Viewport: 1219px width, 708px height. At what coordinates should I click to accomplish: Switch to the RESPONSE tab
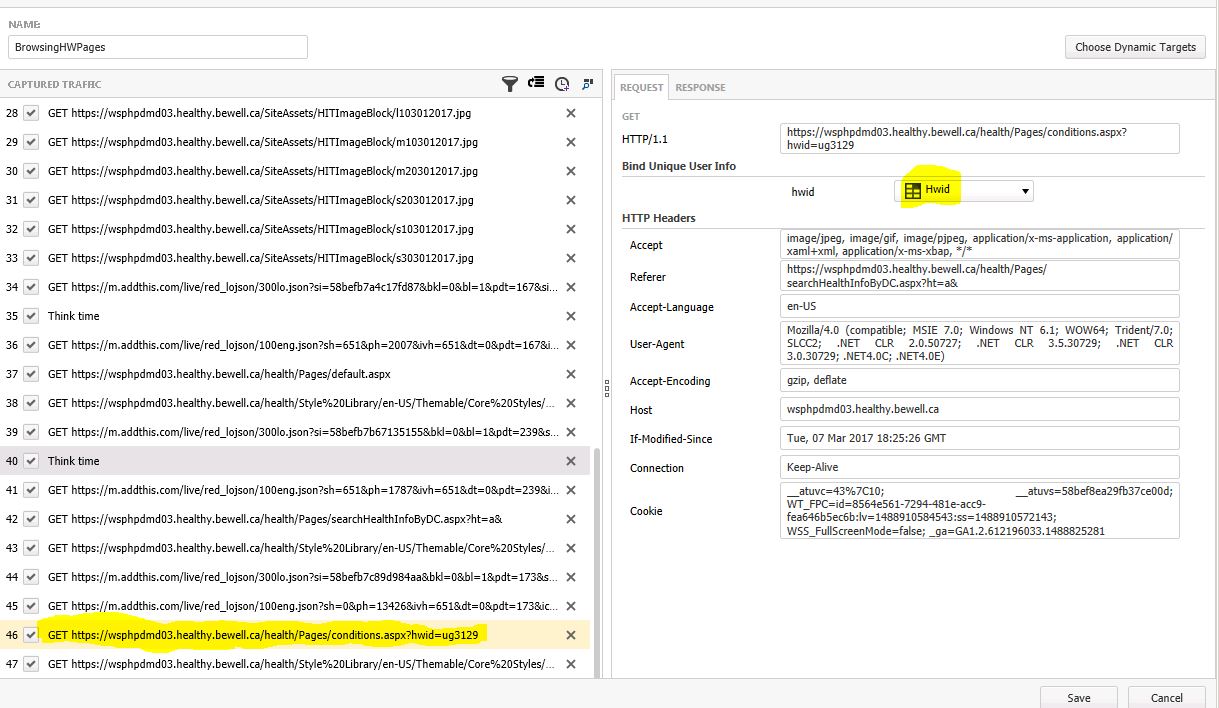coord(700,88)
